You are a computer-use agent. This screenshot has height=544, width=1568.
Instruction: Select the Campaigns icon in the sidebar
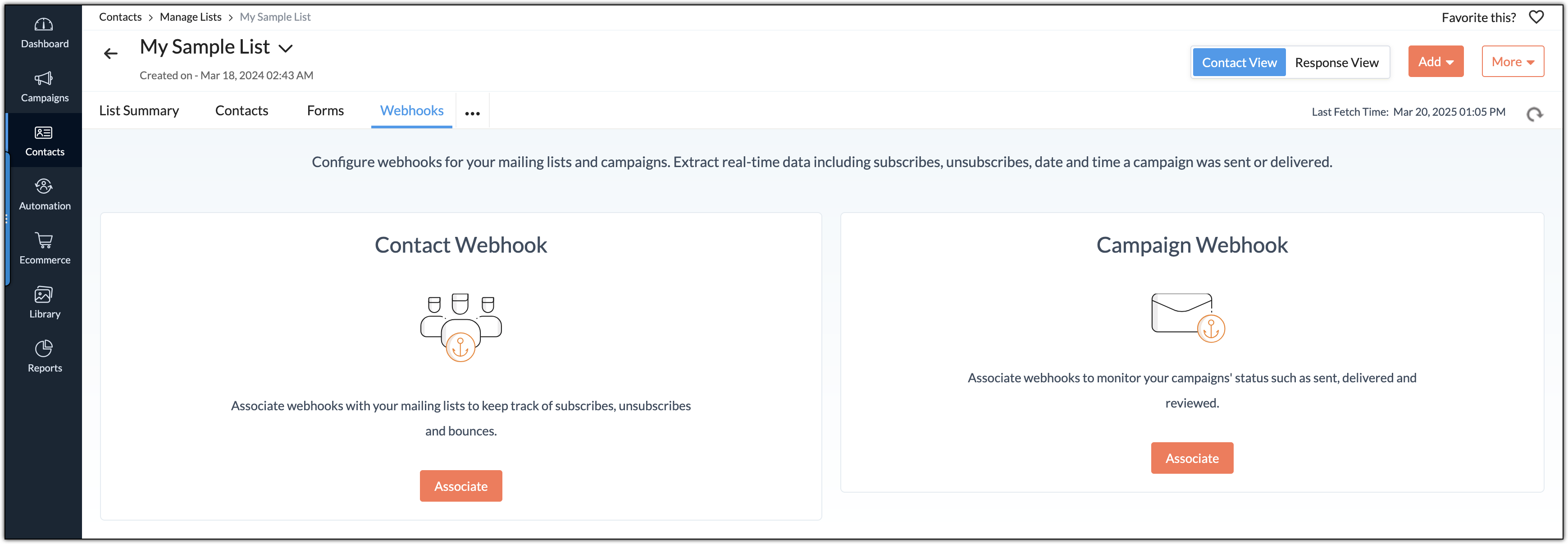[44, 86]
